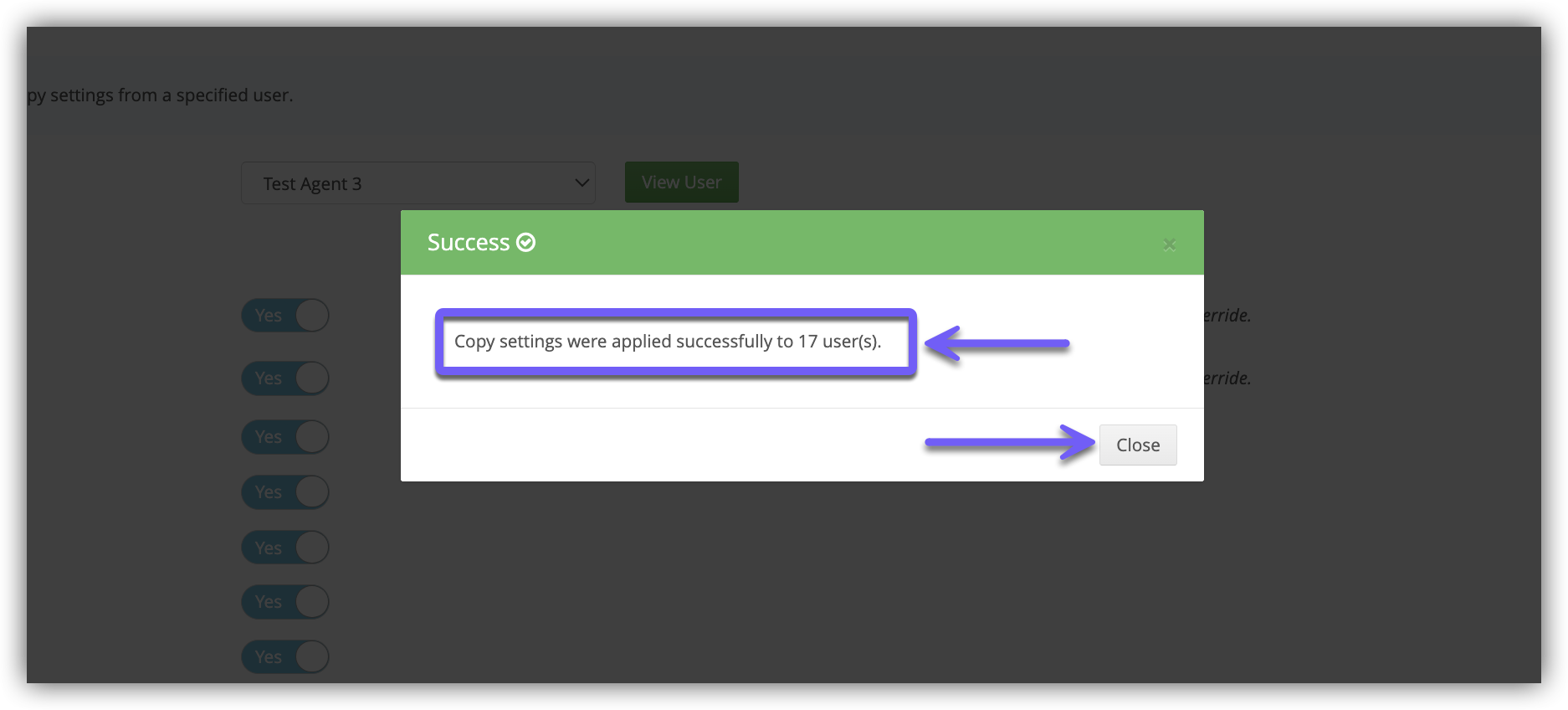Open the Test Agent 3 user dropdown
Viewport: 1568px width, 710px height.
pyautogui.click(x=418, y=183)
